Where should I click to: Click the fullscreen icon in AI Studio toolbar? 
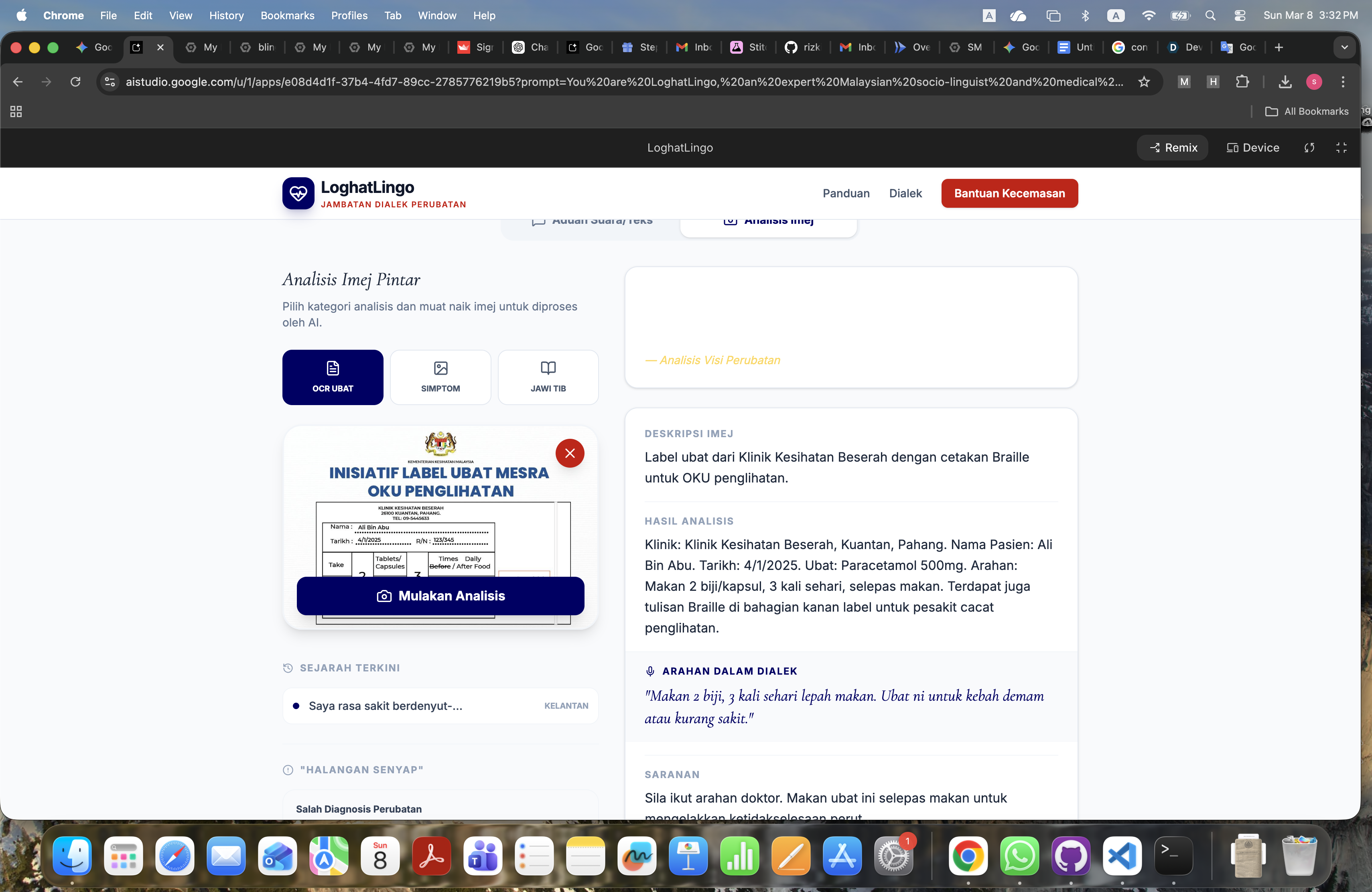(x=1341, y=148)
